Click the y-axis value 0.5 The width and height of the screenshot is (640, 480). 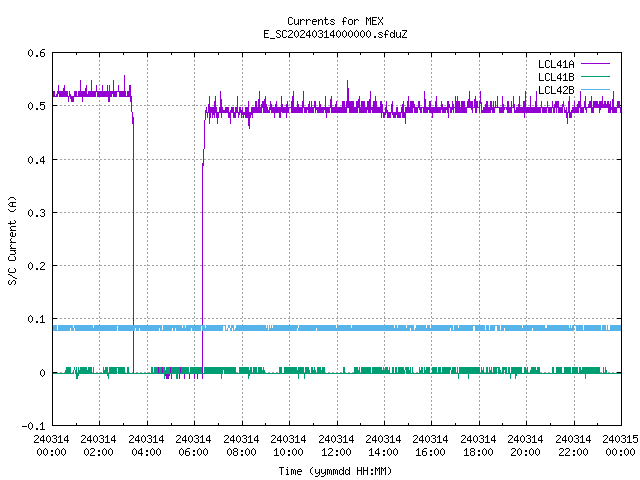tap(36, 106)
